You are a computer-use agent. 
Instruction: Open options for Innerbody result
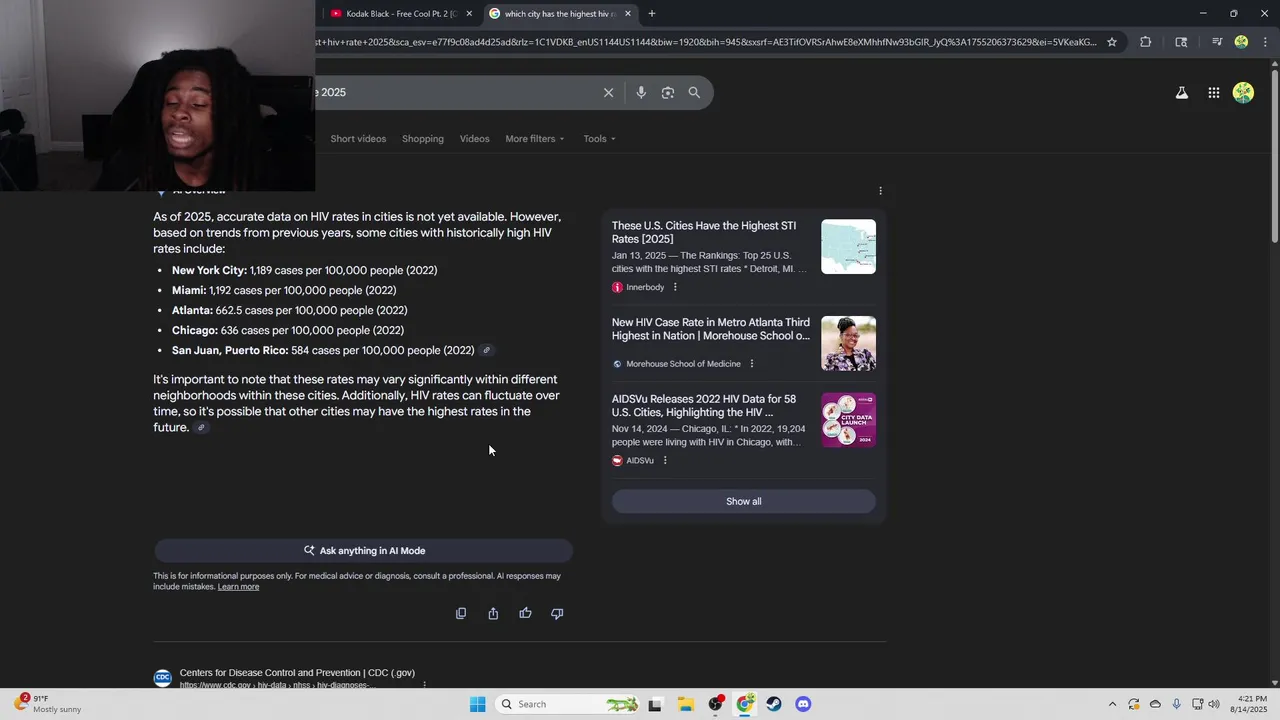[x=675, y=287]
